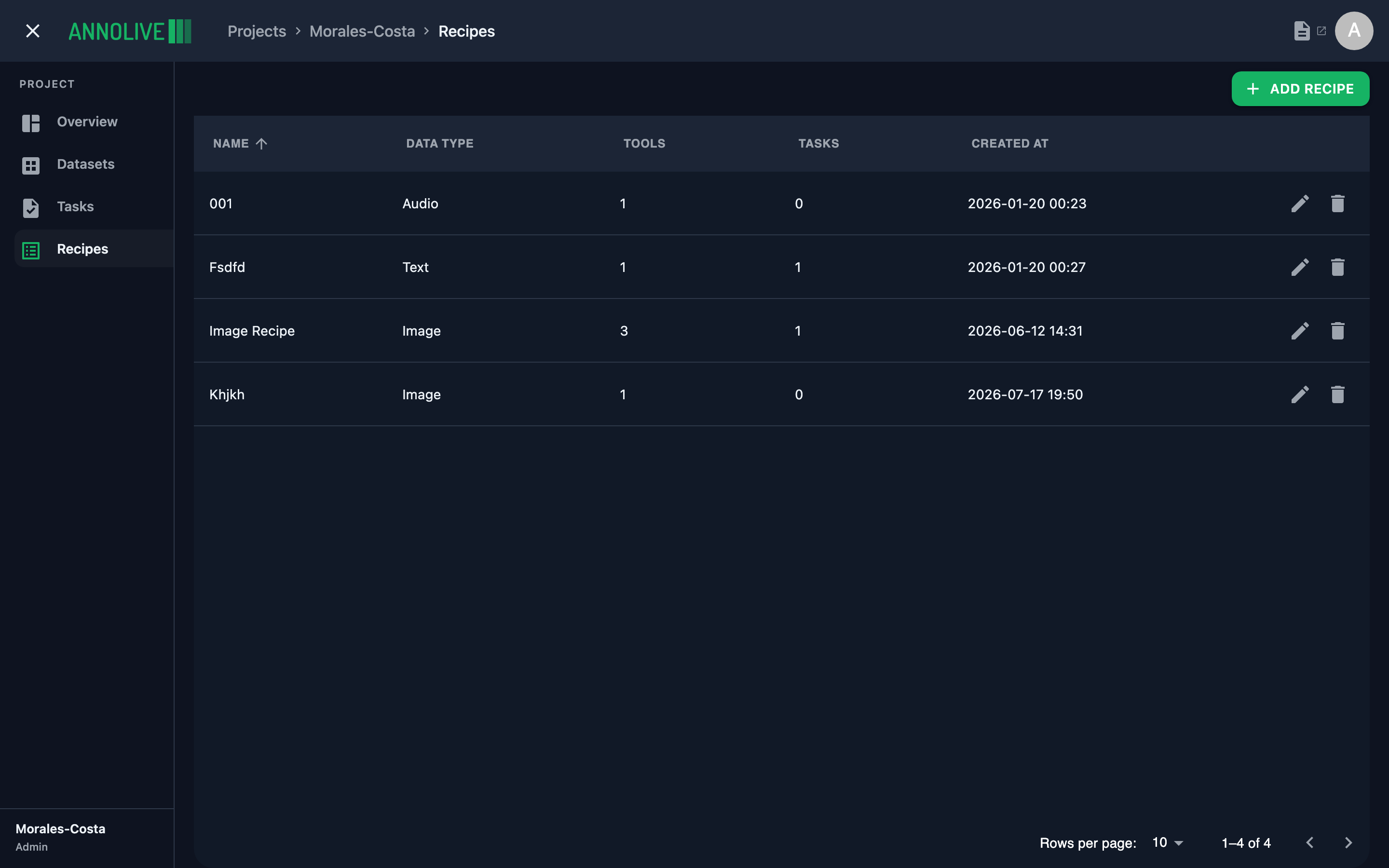Click the tools count 3 cell

[x=624, y=331]
